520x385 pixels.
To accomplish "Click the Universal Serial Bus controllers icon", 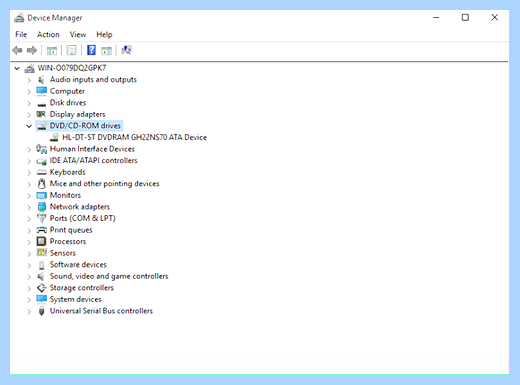I will [41, 311].
